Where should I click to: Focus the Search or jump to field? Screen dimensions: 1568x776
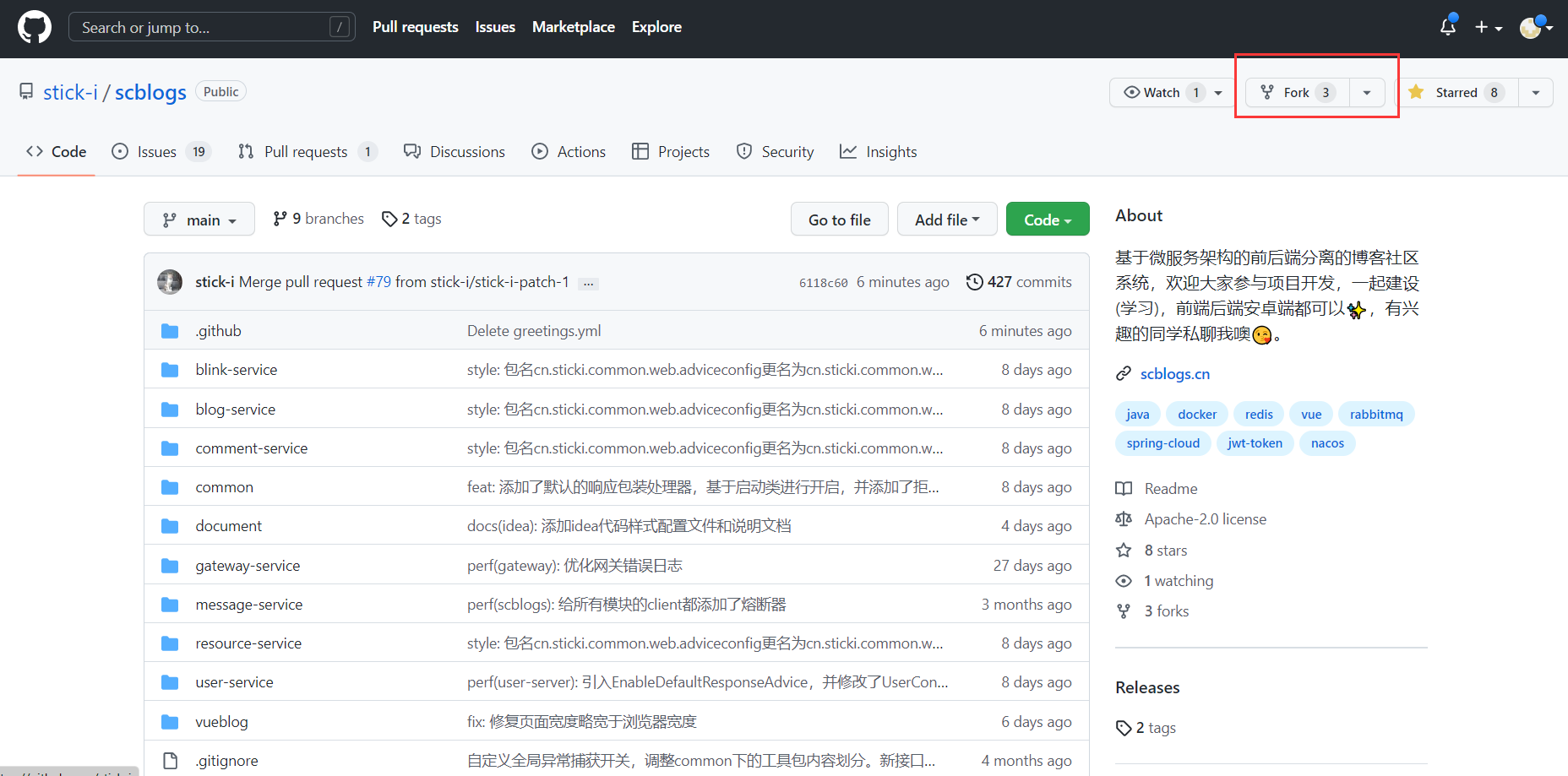pyautogui.click(x=211, y=27)
